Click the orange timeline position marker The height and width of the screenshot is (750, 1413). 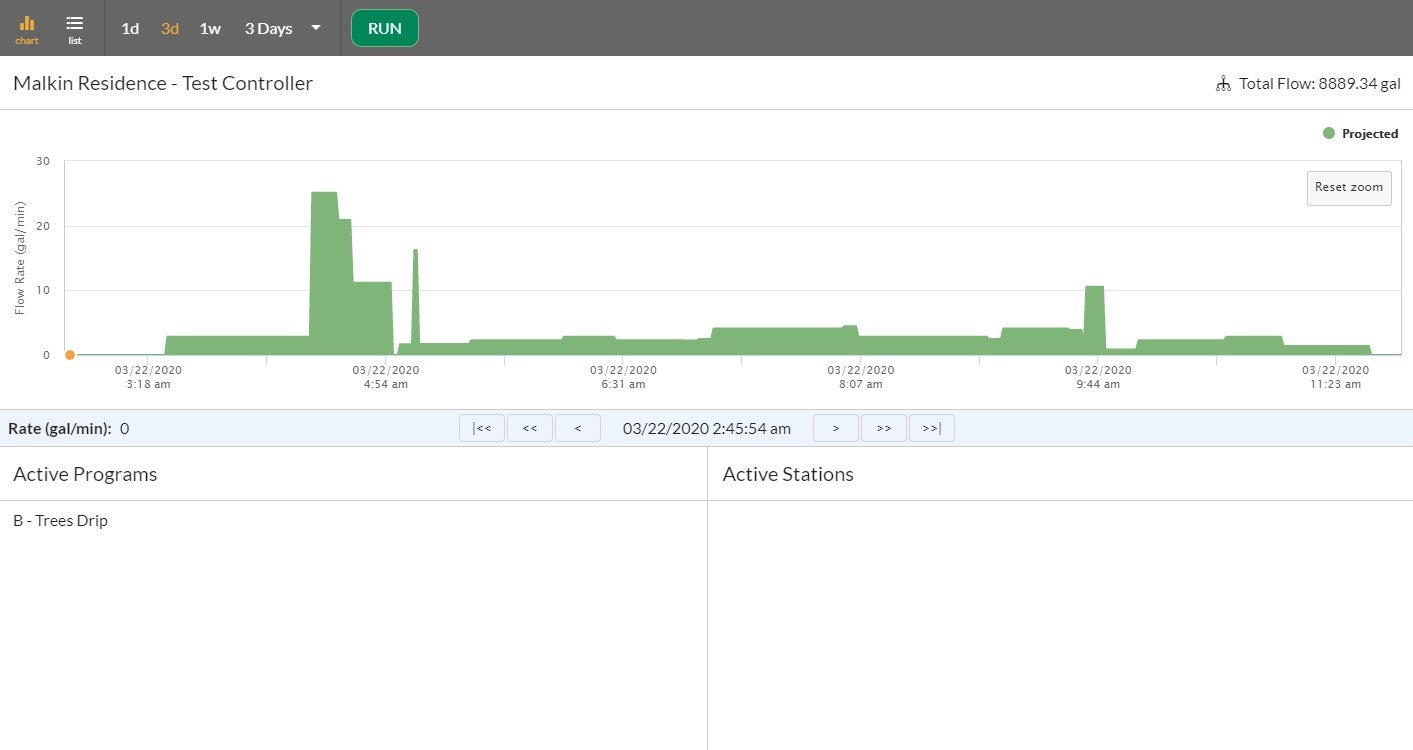click(70, 355)
